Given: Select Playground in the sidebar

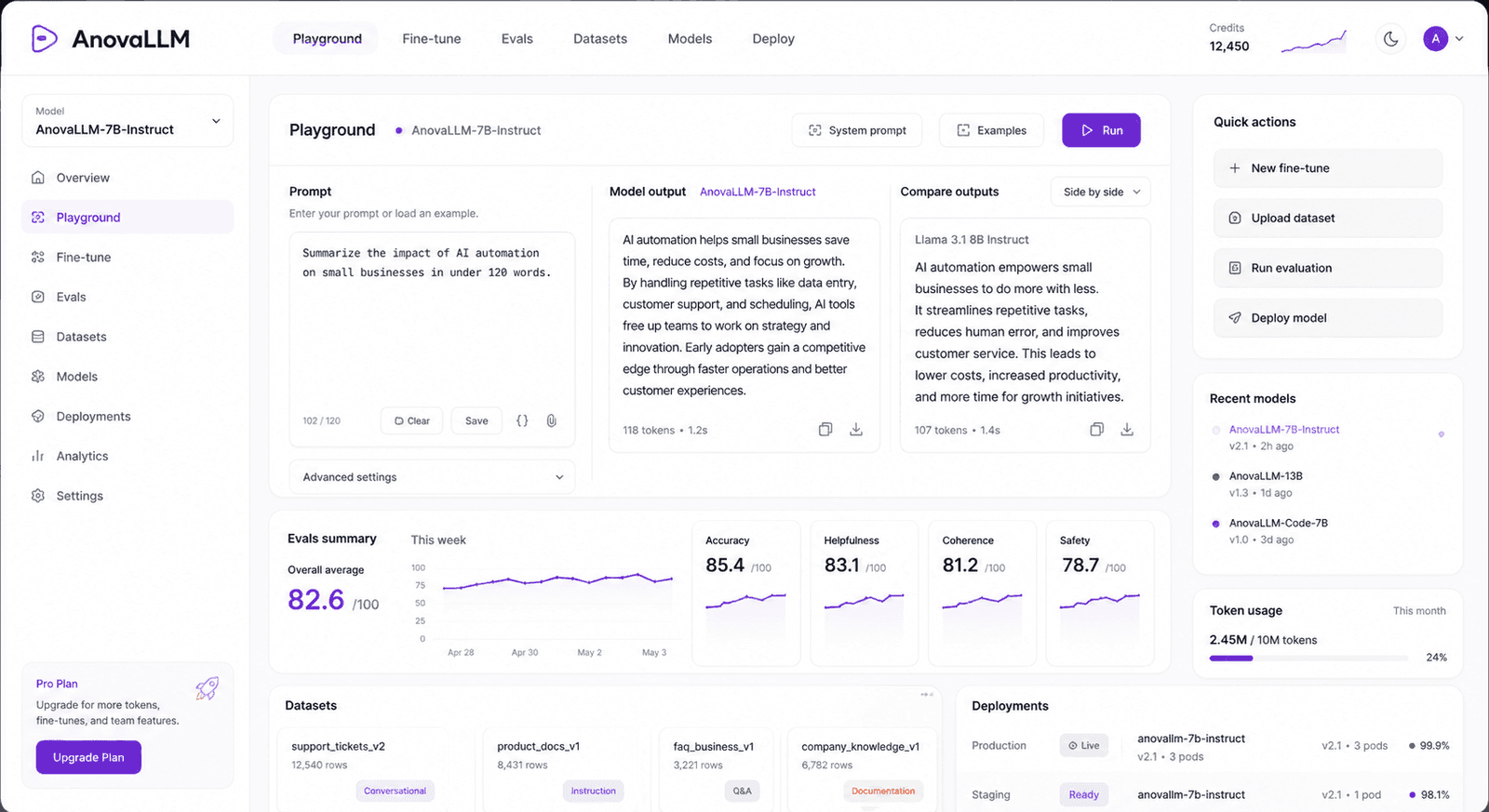Looking at the screenshot, I should [x=127, y=218].
